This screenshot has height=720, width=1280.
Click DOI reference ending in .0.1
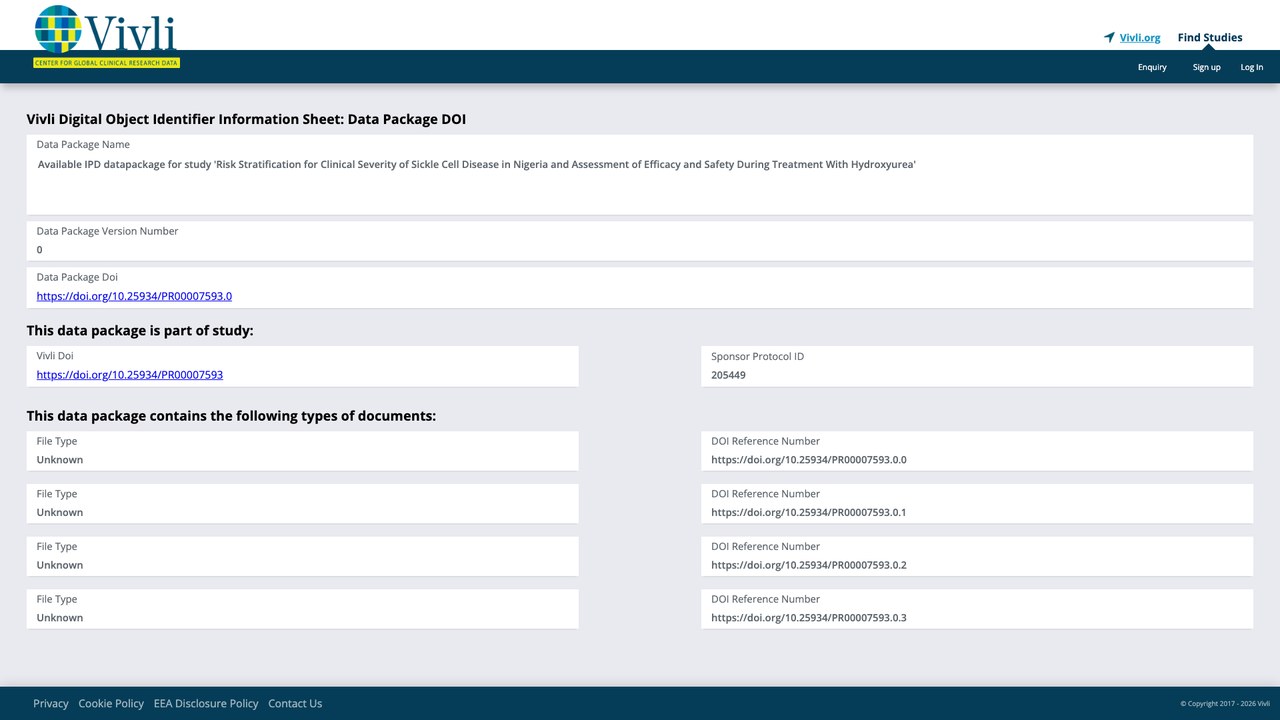point(809,513)
